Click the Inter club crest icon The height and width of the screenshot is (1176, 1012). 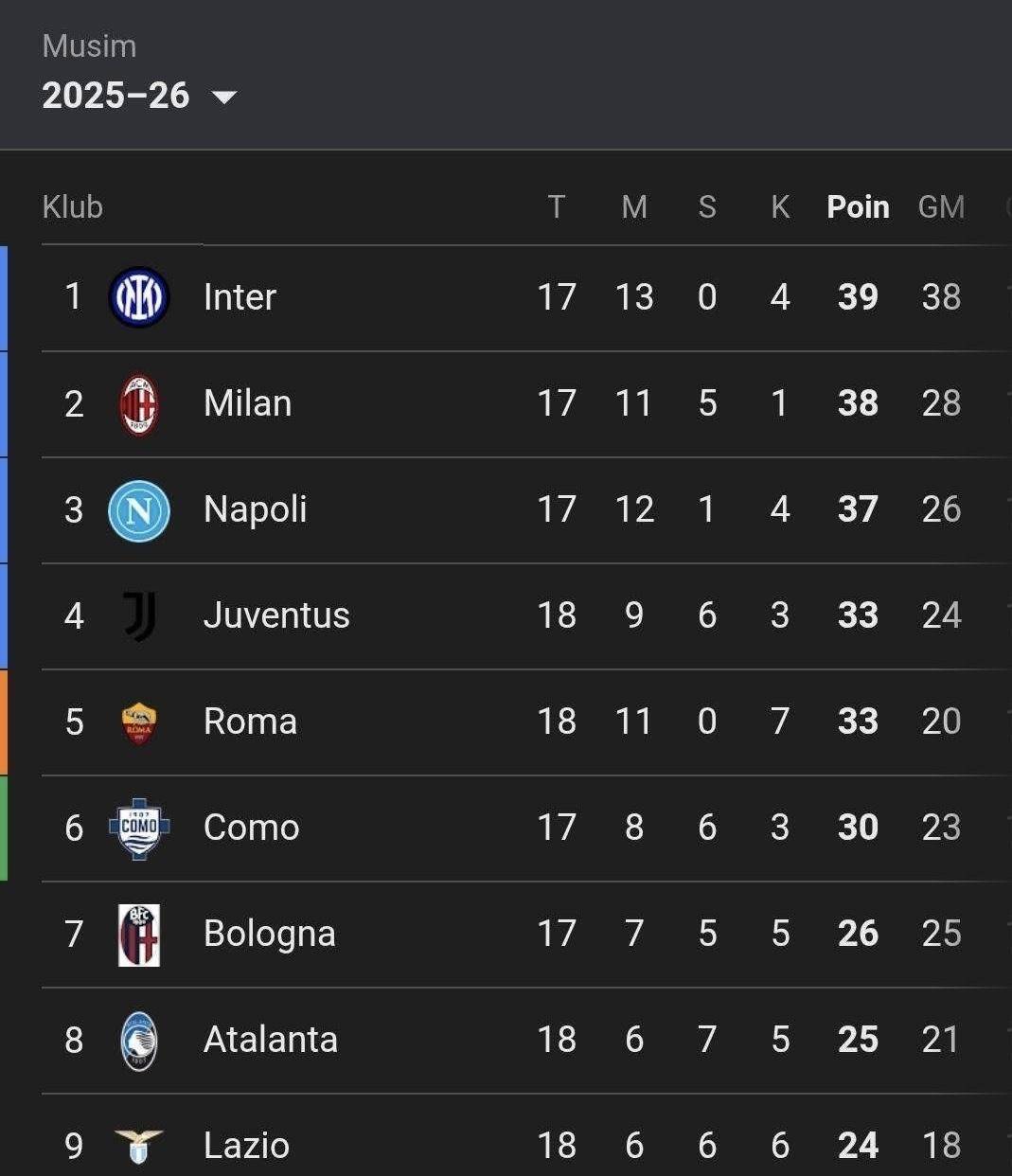pyautogui.click(x=139, y=297)
